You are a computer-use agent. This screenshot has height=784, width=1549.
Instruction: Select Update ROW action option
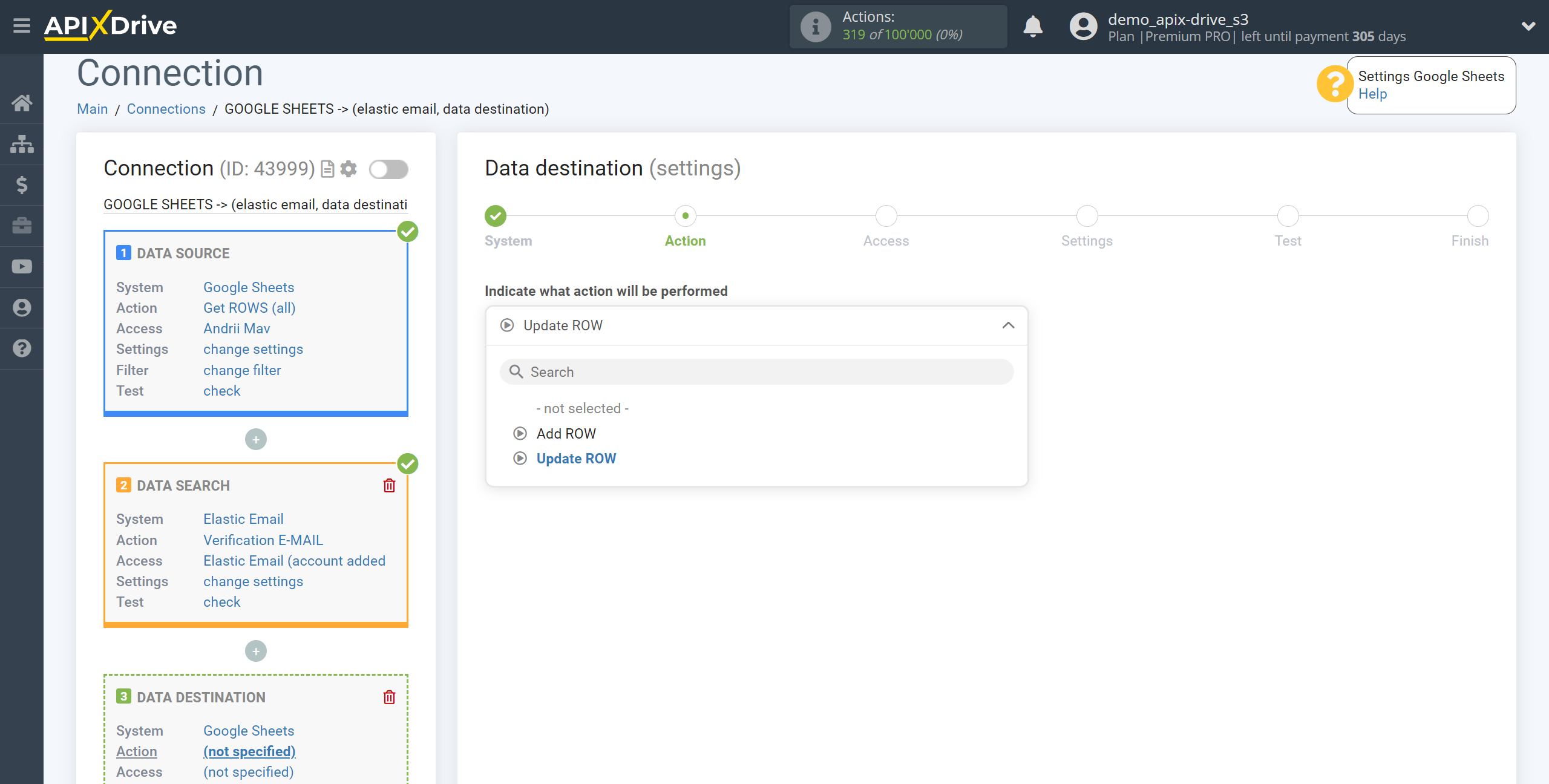(576, 459)
